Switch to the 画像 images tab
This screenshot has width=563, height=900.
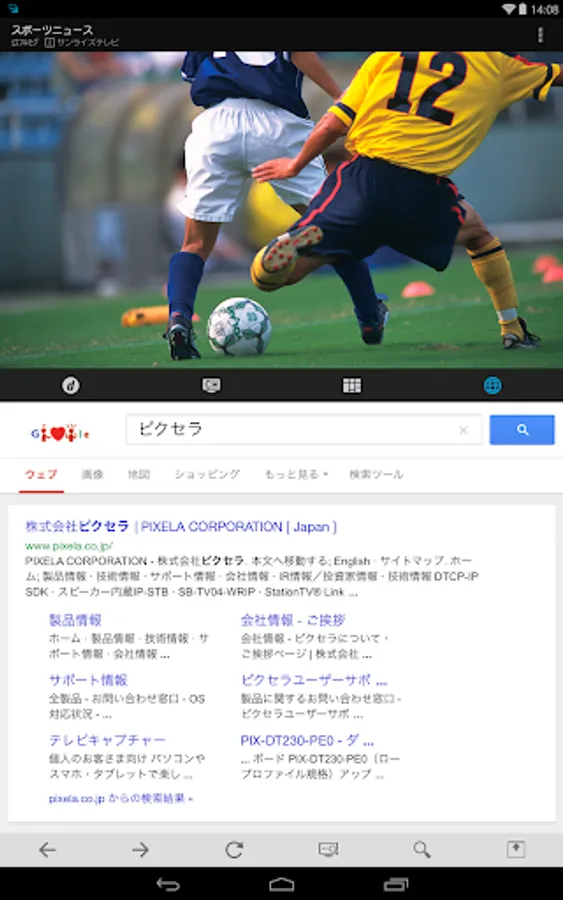coord(92,474)
